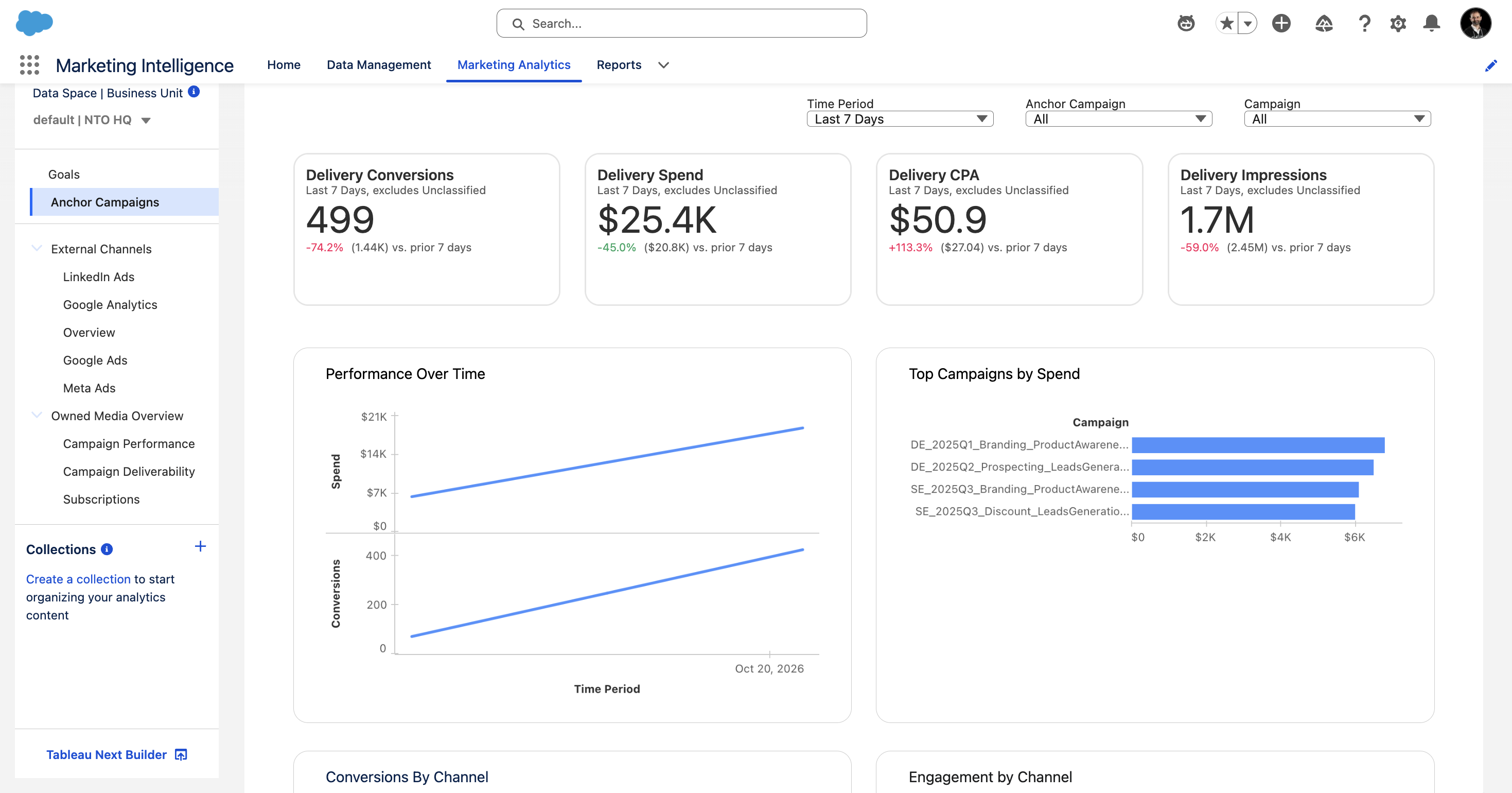Open Subscriptions in the sidebar
This screenshot has width=1512, height=793.
click(101, 499)
